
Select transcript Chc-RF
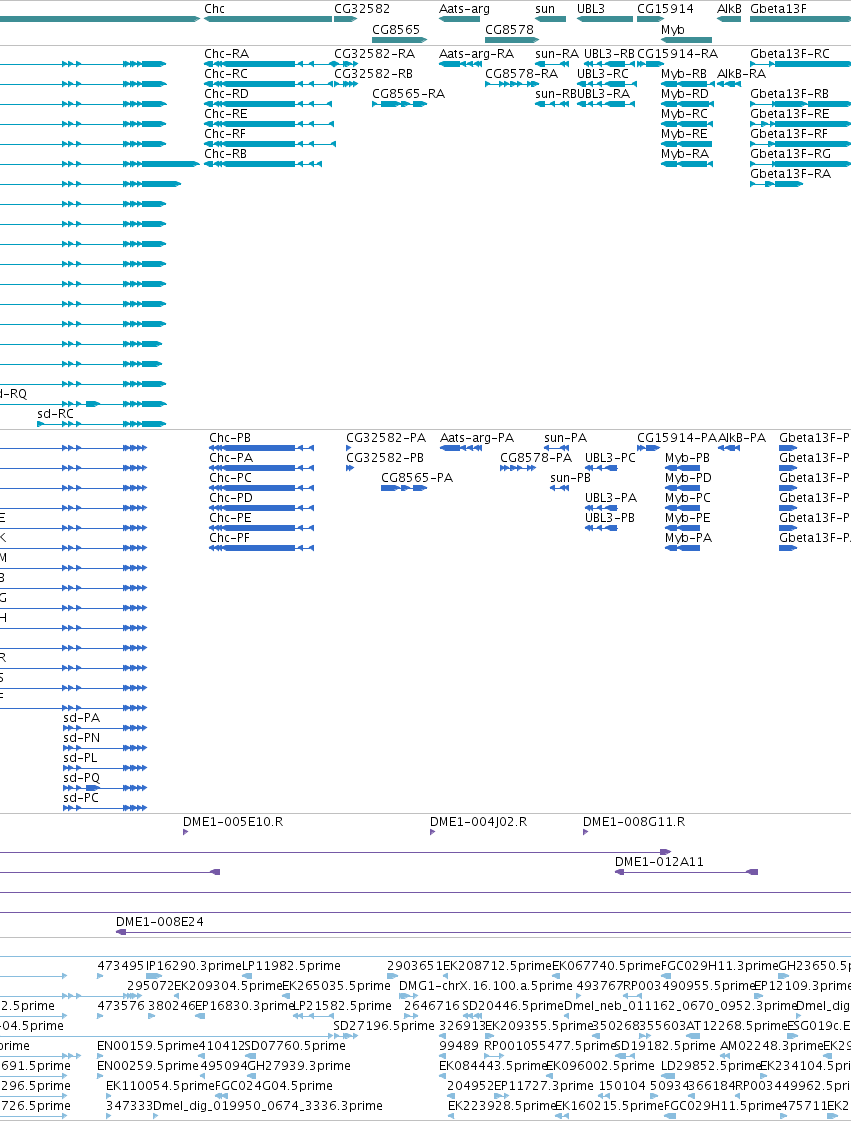tap(225, 134)
